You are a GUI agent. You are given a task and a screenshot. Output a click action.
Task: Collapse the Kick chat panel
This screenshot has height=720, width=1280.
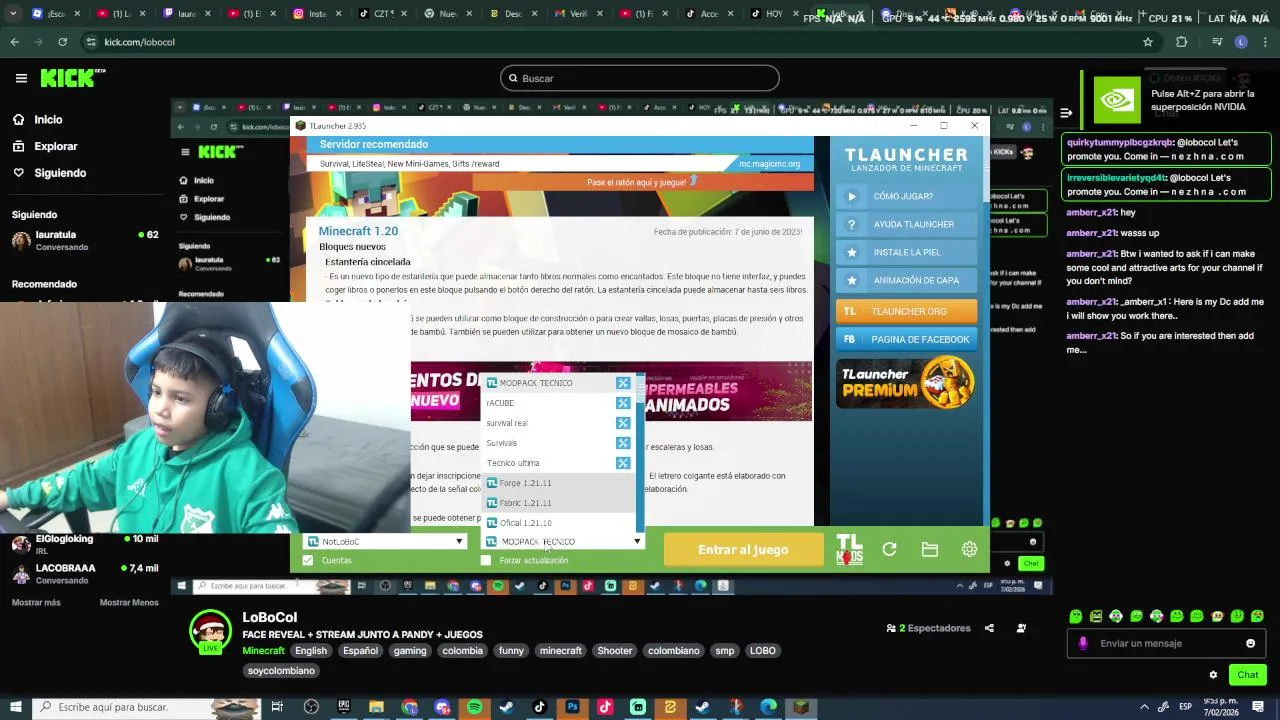pyautogui.click(x=1066, y=113)
